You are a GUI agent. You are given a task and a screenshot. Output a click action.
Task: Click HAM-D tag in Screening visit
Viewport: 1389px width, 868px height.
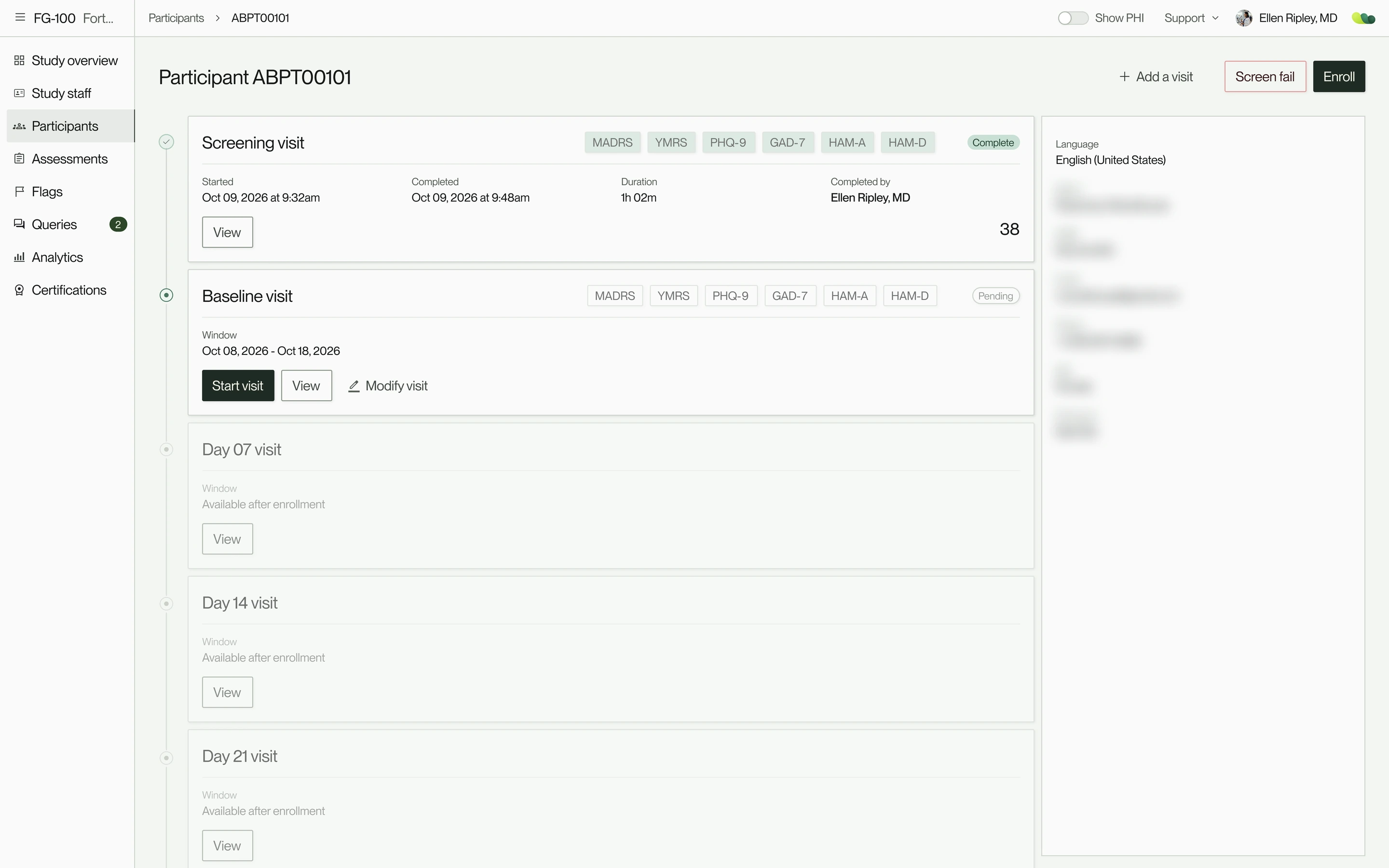pos(908,142)
